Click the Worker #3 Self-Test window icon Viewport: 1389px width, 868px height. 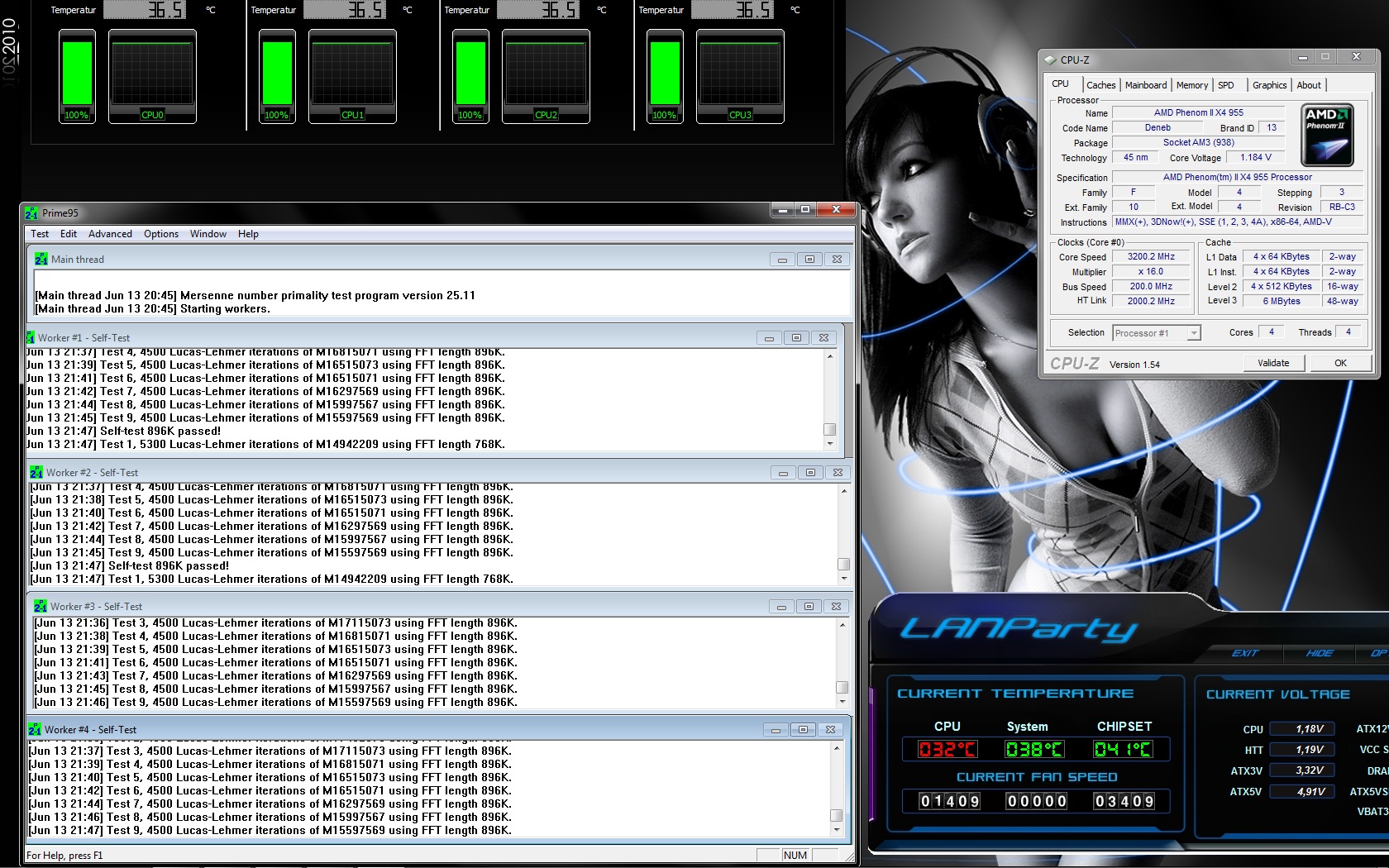tap(41, 606)
